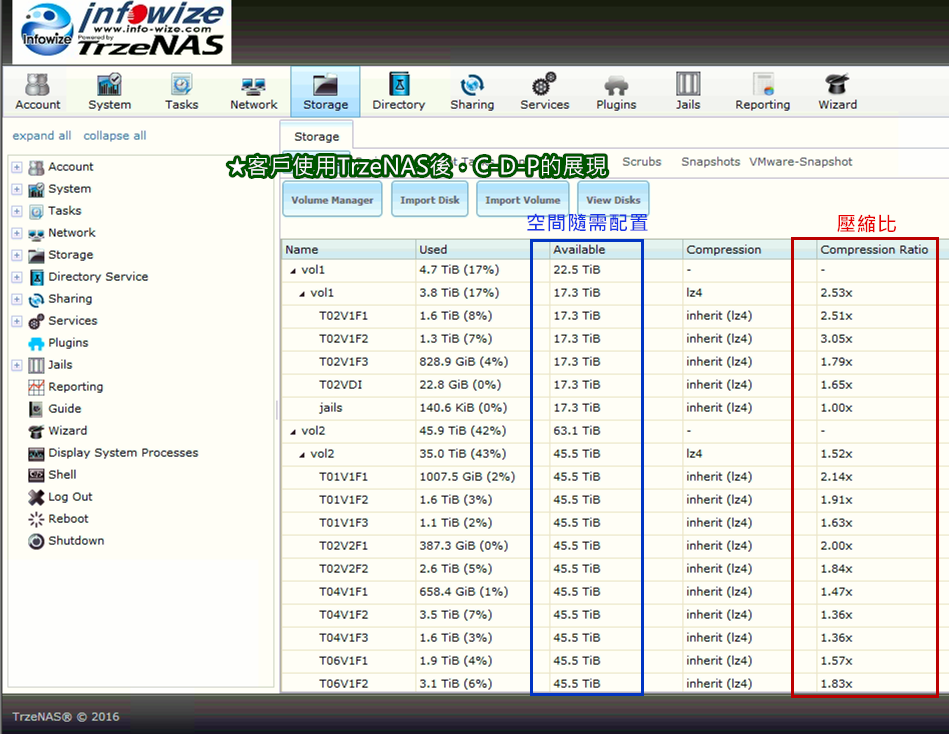Expand the Jails tree node
The image size is (949, 734).
[x=17, y=365]
